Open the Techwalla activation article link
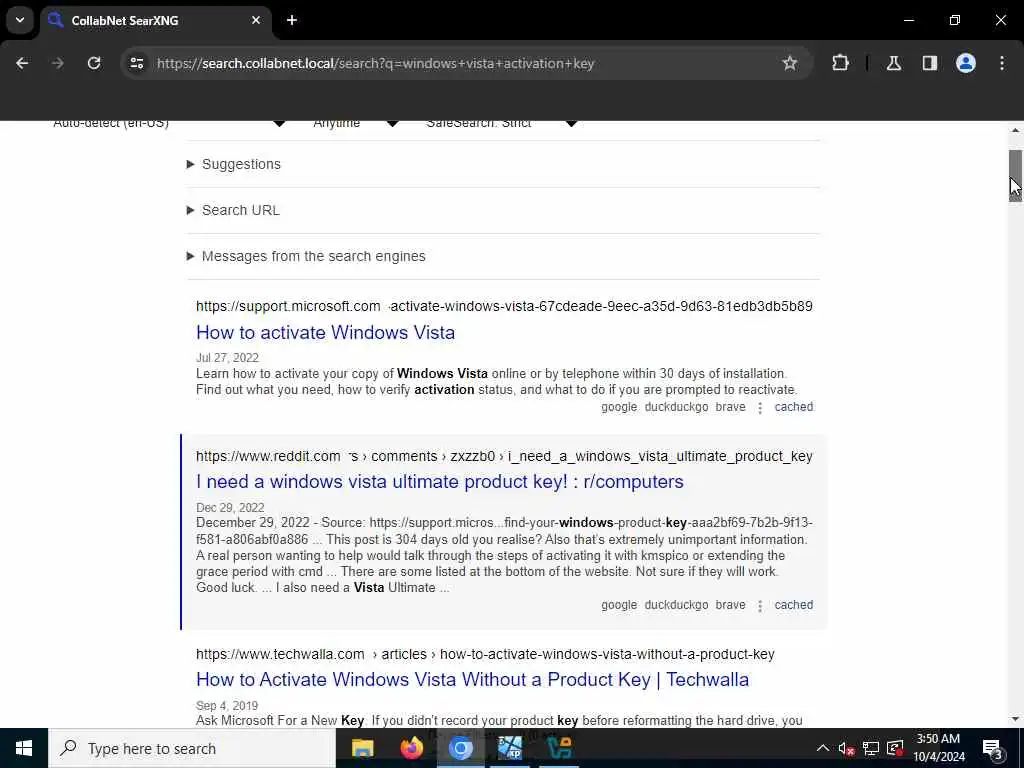 (x=472, y=679)
